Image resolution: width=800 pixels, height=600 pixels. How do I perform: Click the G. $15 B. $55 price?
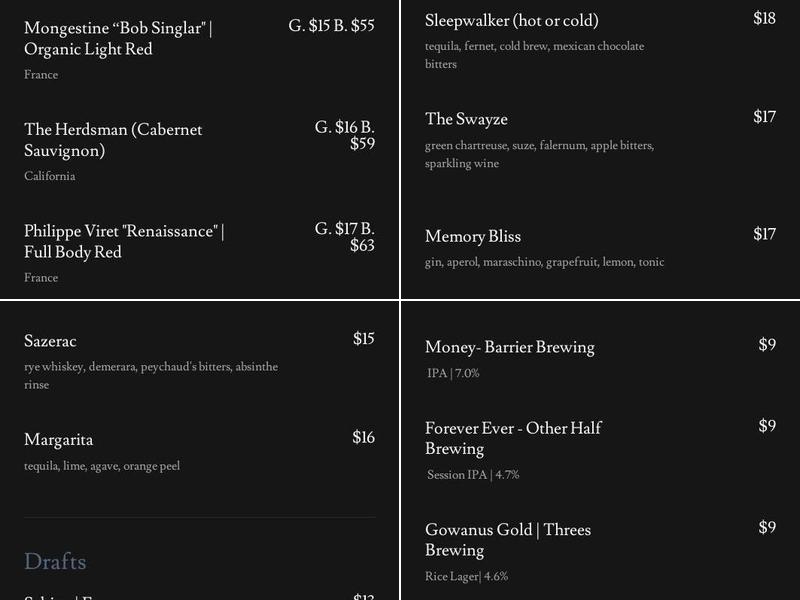[x=331, y=26]
